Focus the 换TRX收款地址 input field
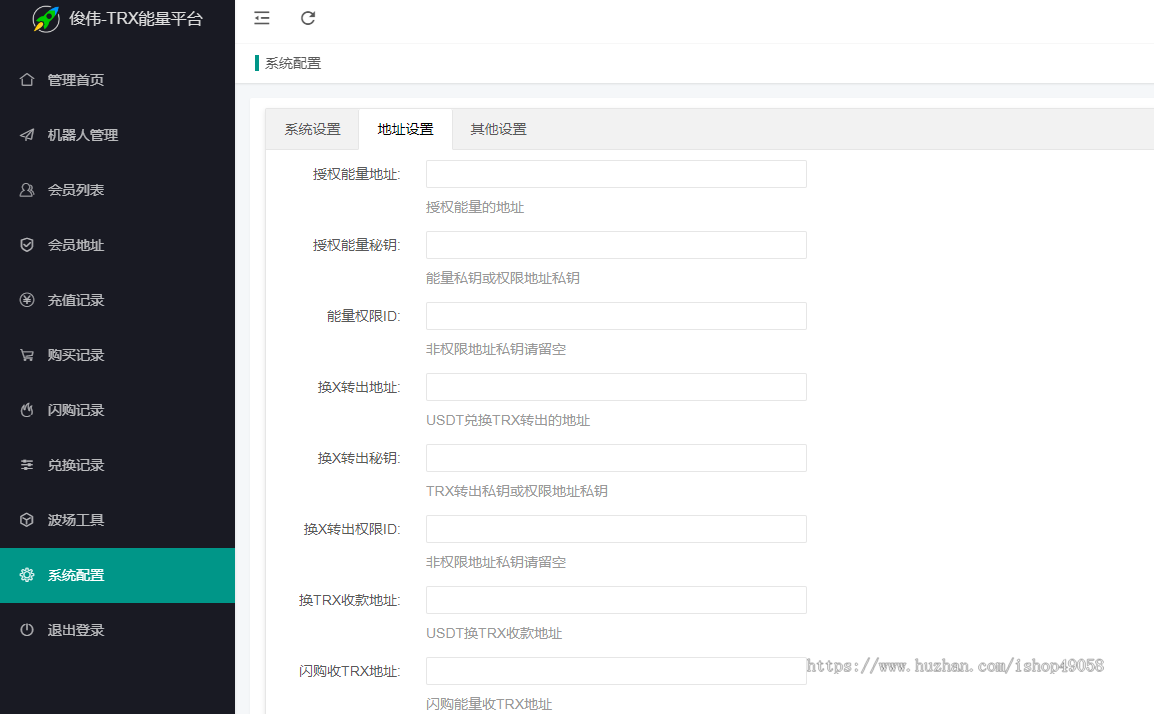Screen dimensions: 1154x714 tap(616, 600)
